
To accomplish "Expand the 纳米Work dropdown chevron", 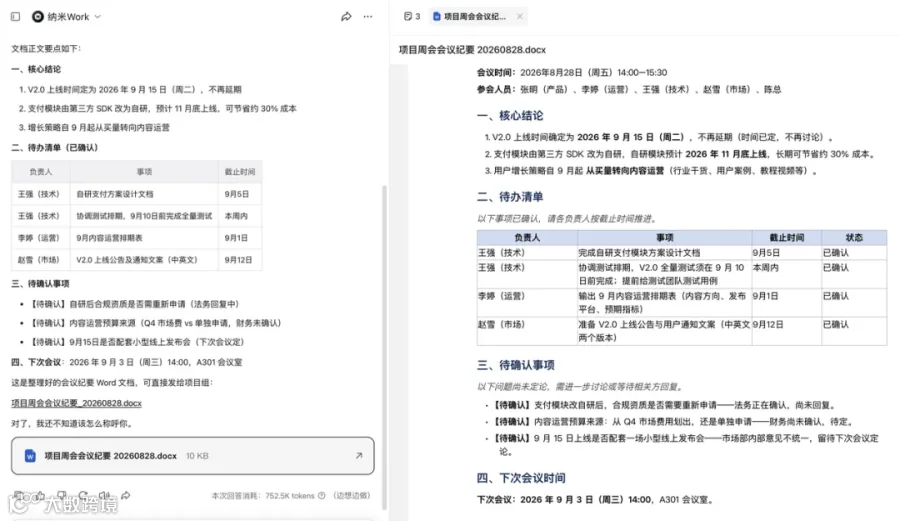I will click(98, 17).
